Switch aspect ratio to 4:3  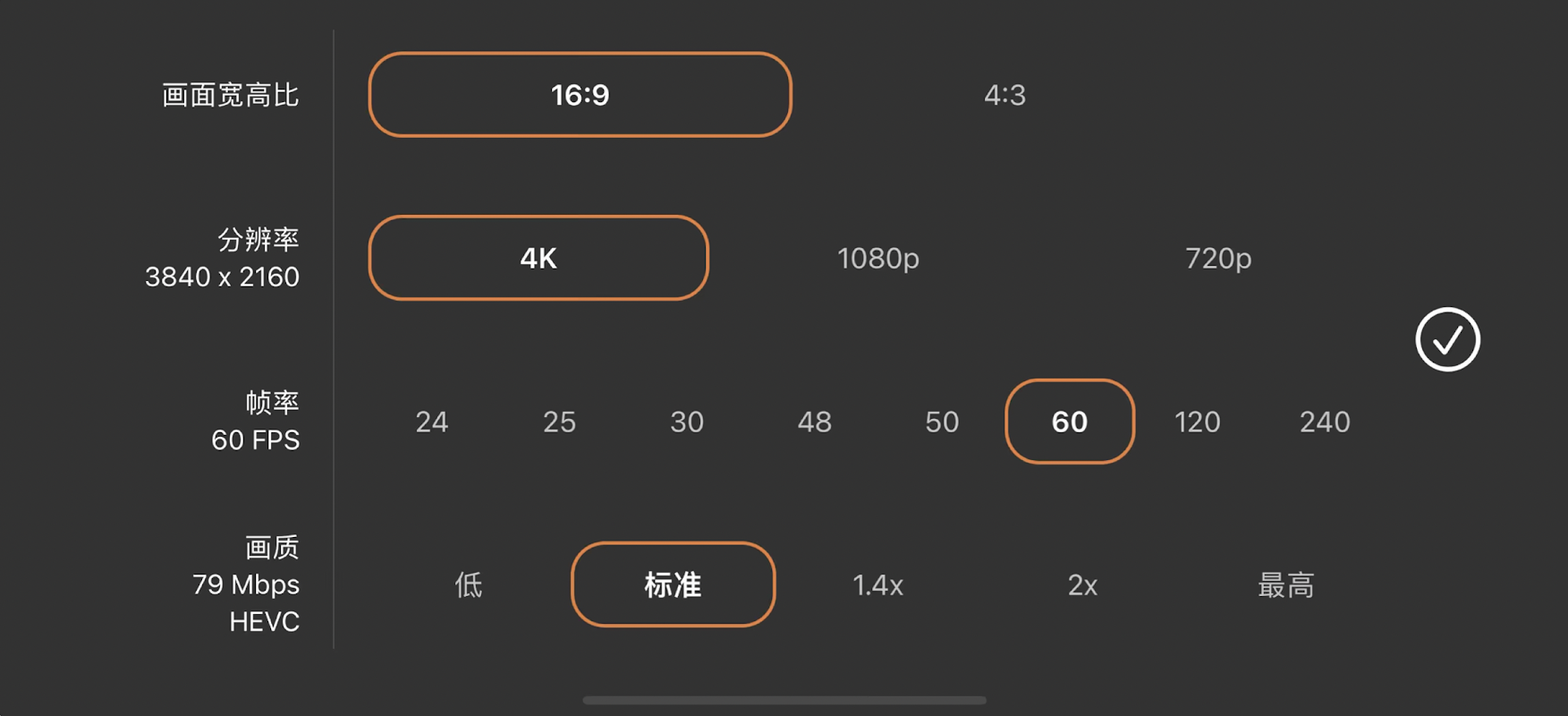pos(1004,95)
